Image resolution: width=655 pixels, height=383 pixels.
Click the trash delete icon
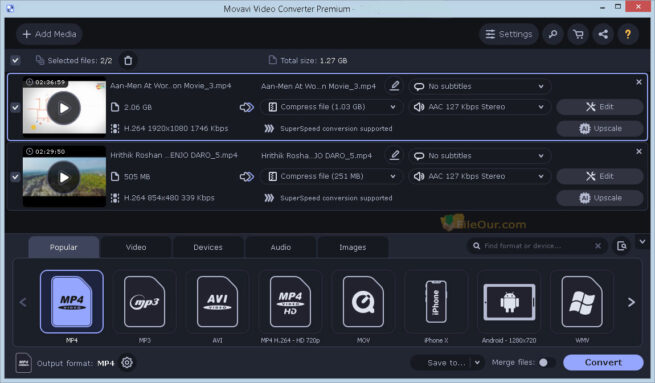click(128, 61)
